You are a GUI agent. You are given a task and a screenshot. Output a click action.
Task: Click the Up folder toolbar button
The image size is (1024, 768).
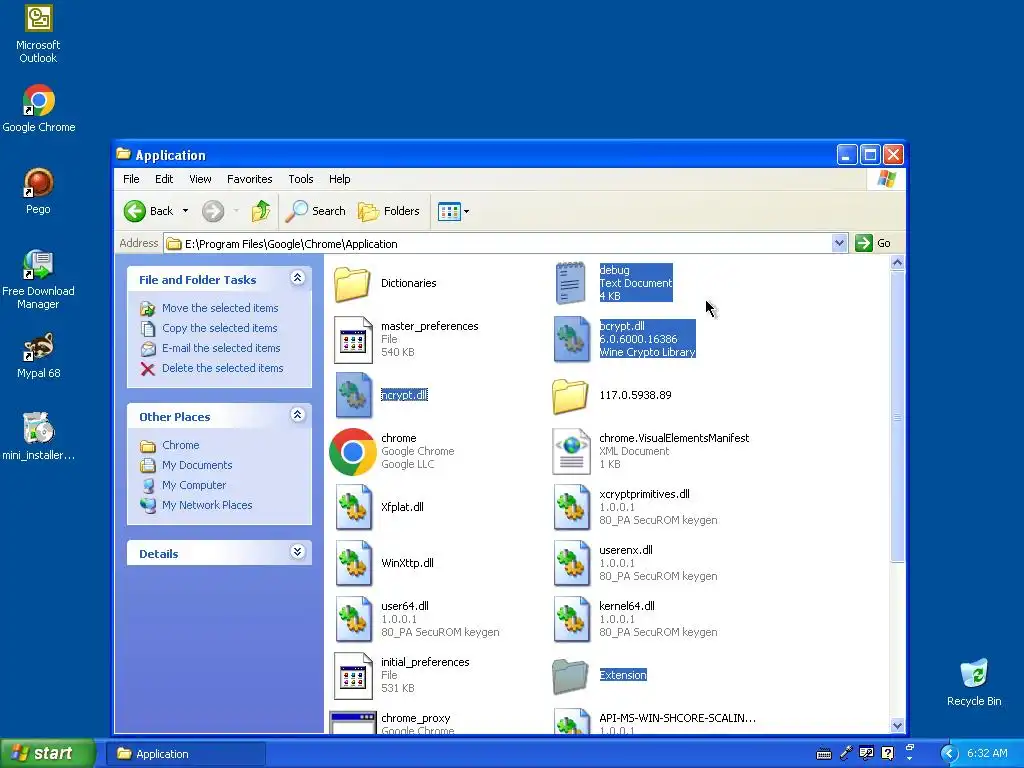click(x=261, y=211)
